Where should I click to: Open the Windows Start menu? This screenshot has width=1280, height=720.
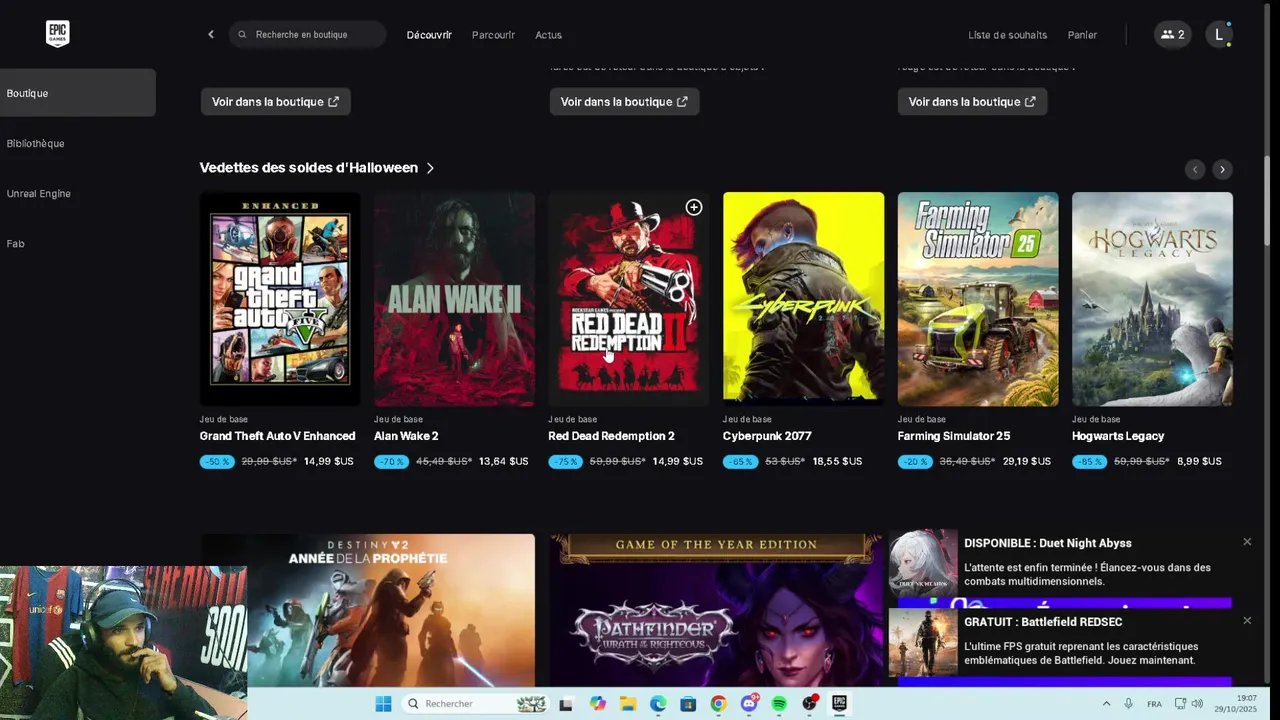pyautogui.click(x=383, y=704)
